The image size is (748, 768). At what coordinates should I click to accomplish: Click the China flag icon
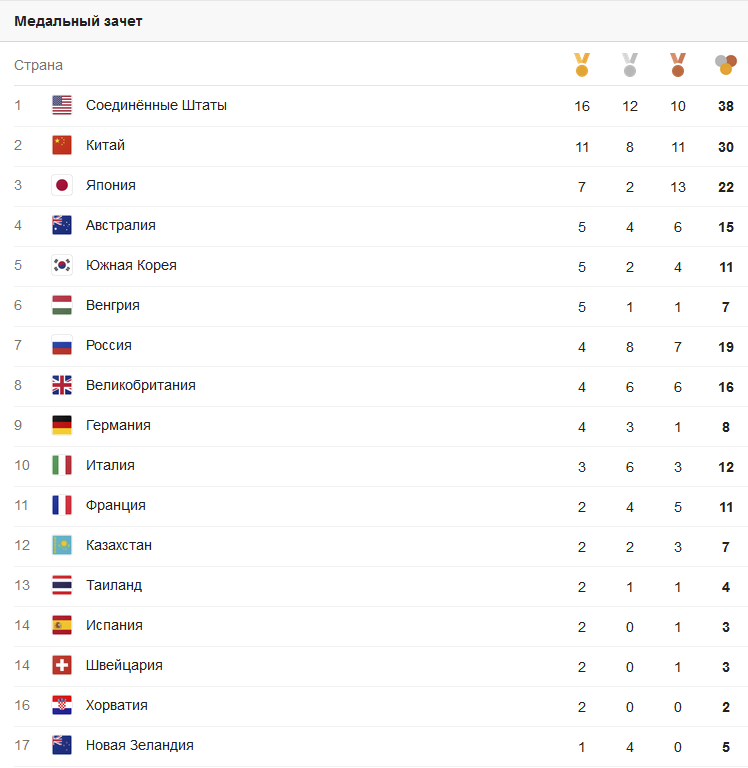tap(62, 145)
